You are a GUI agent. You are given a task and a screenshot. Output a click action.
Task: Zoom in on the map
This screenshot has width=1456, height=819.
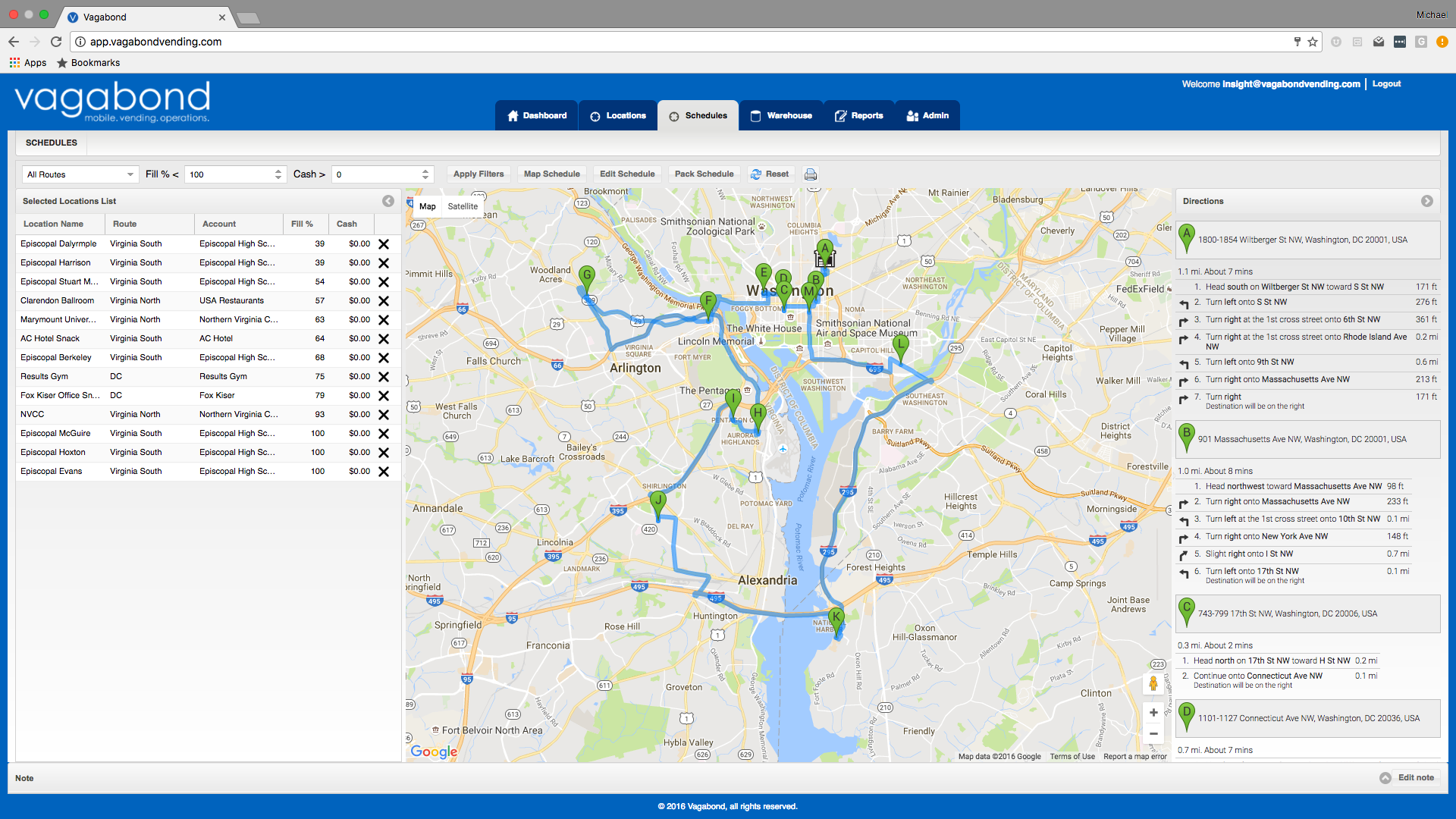1153,712
